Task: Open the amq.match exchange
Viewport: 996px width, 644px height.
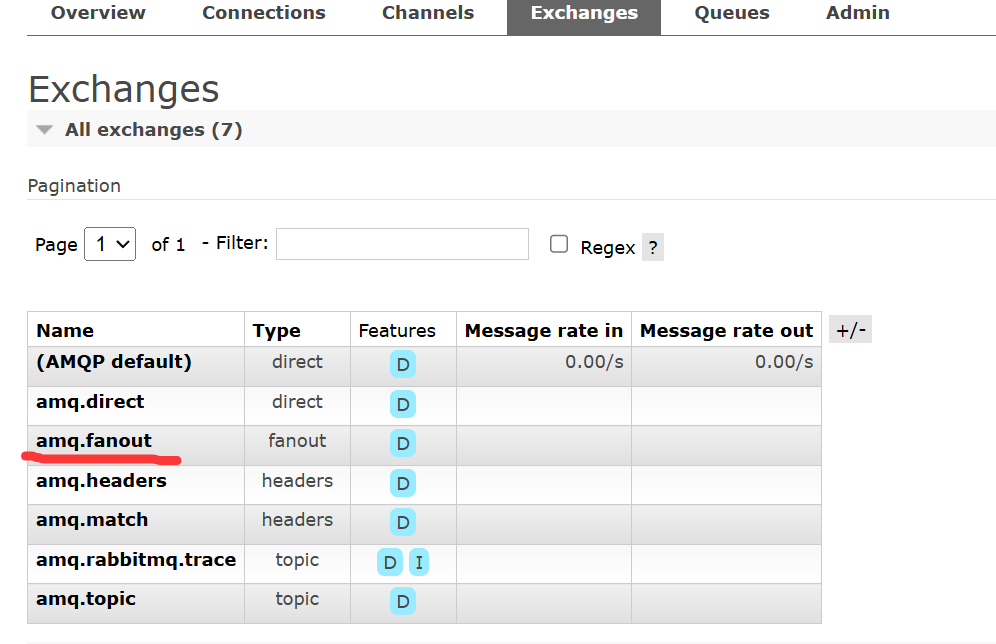Action: (x=92, y=520)
